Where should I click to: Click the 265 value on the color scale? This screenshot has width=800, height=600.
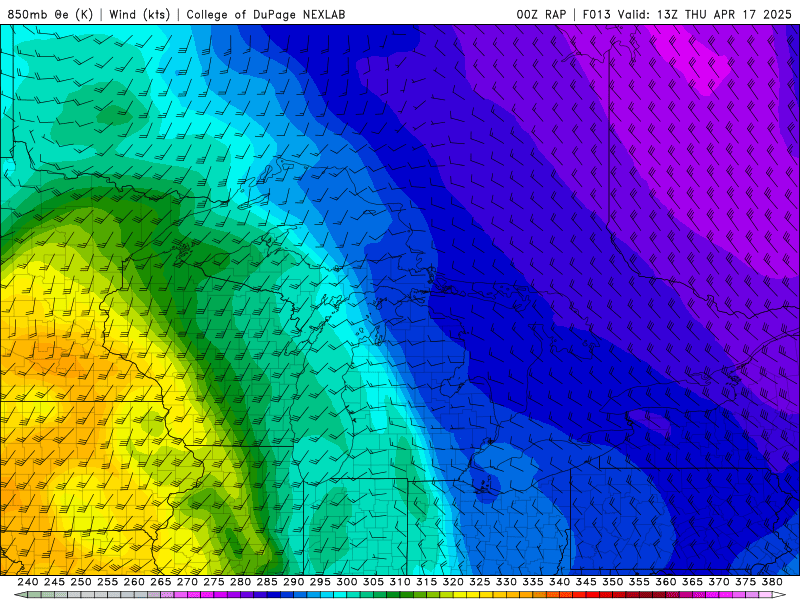coord(160,582)
